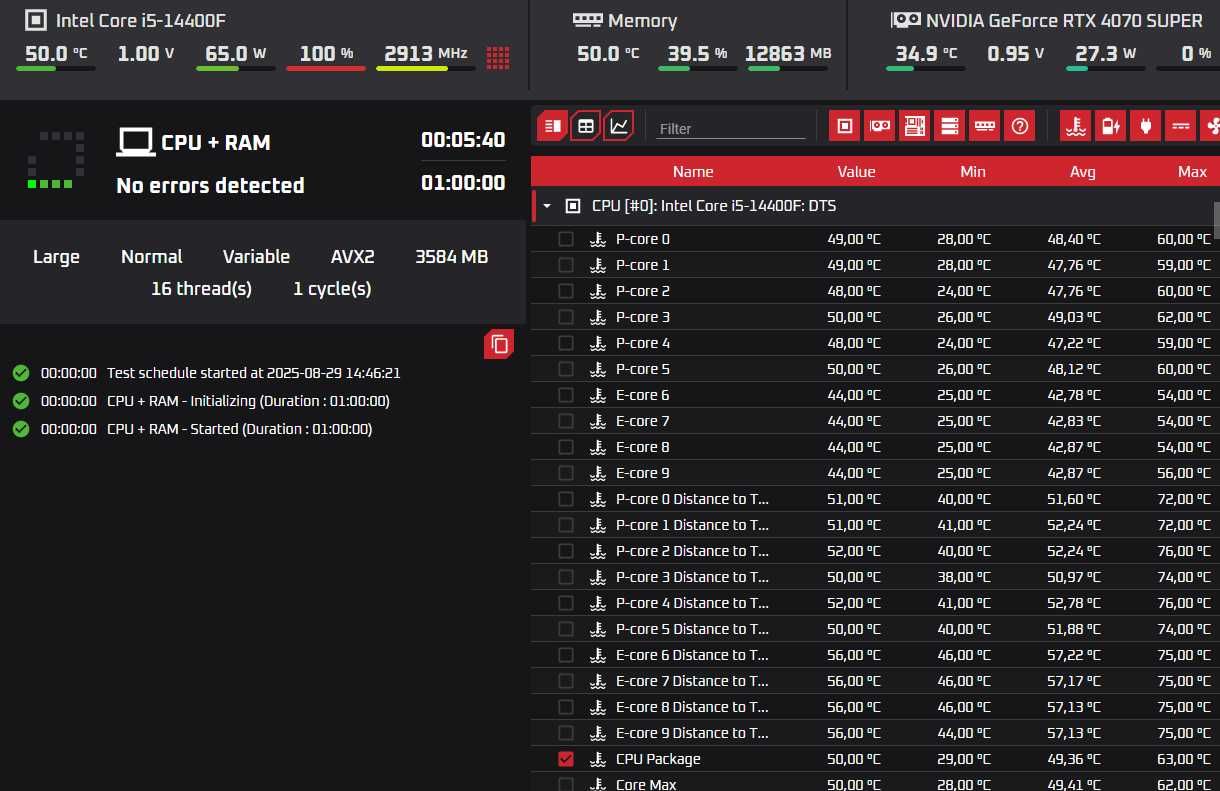Check P-core 4 Distance to TjMax checkbox
Viewport: 1220px width, 791px height.
[566, 603]
